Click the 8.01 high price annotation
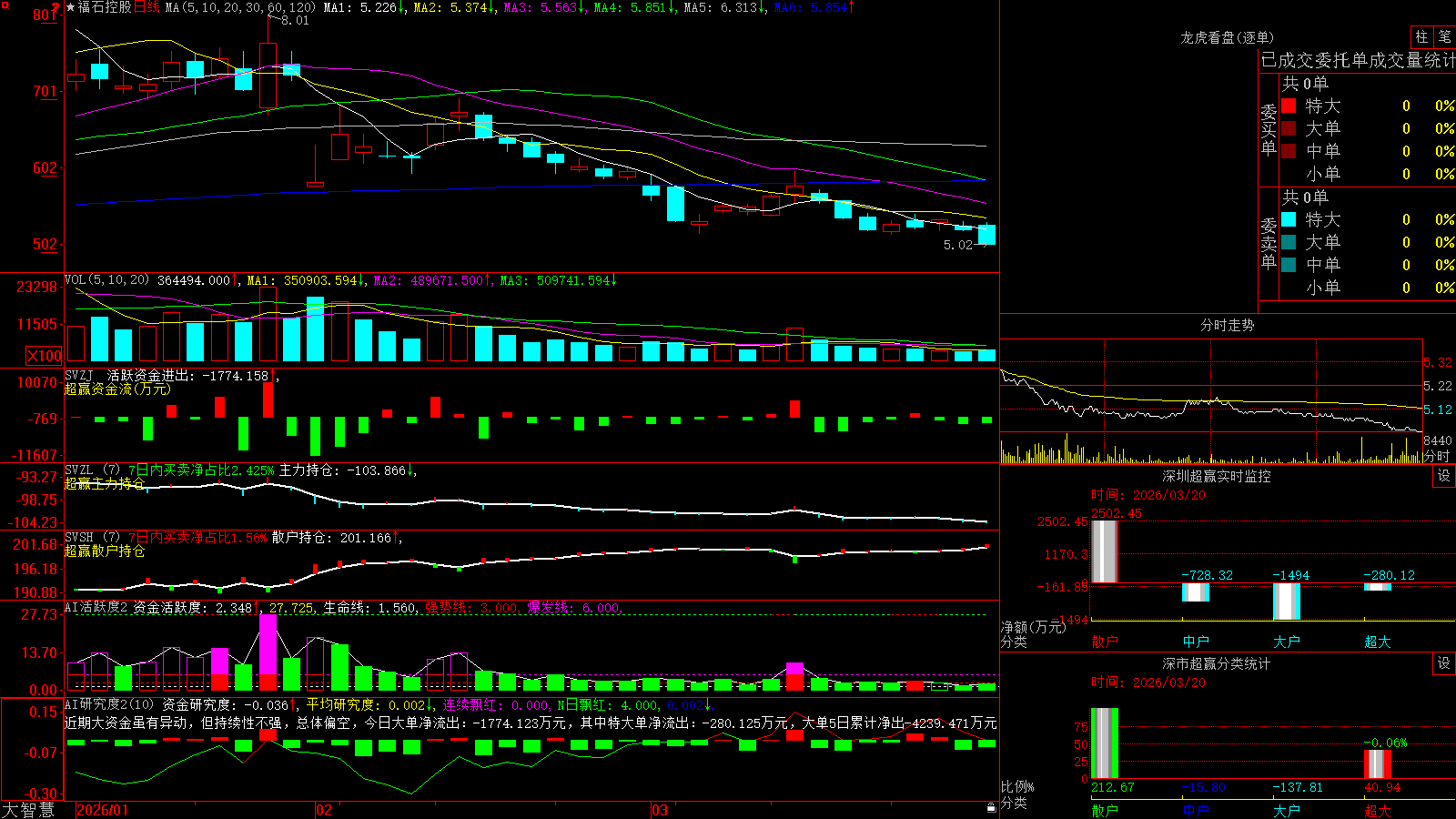Screen dimensions: 1456x819 tap(295, 20)
